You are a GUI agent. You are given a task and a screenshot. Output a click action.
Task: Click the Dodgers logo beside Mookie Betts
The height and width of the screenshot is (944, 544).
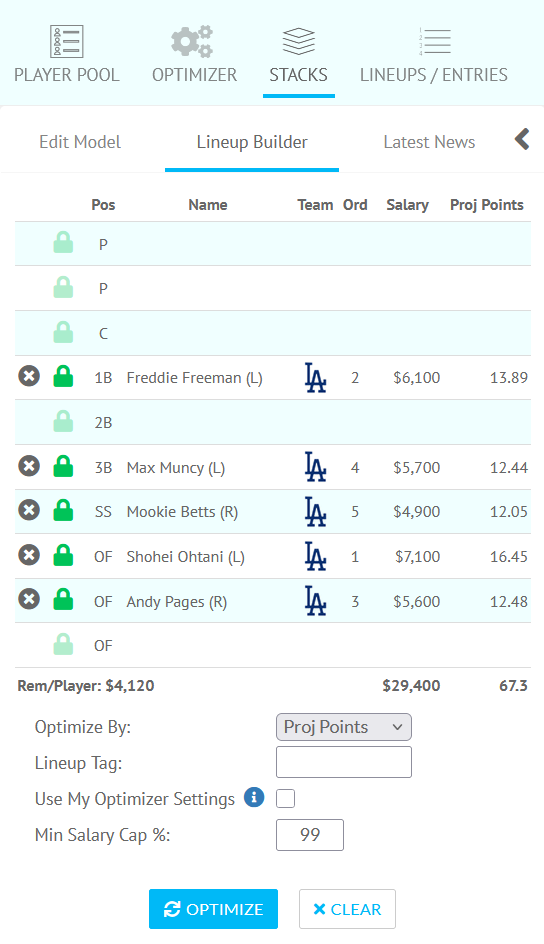[315, 512]
